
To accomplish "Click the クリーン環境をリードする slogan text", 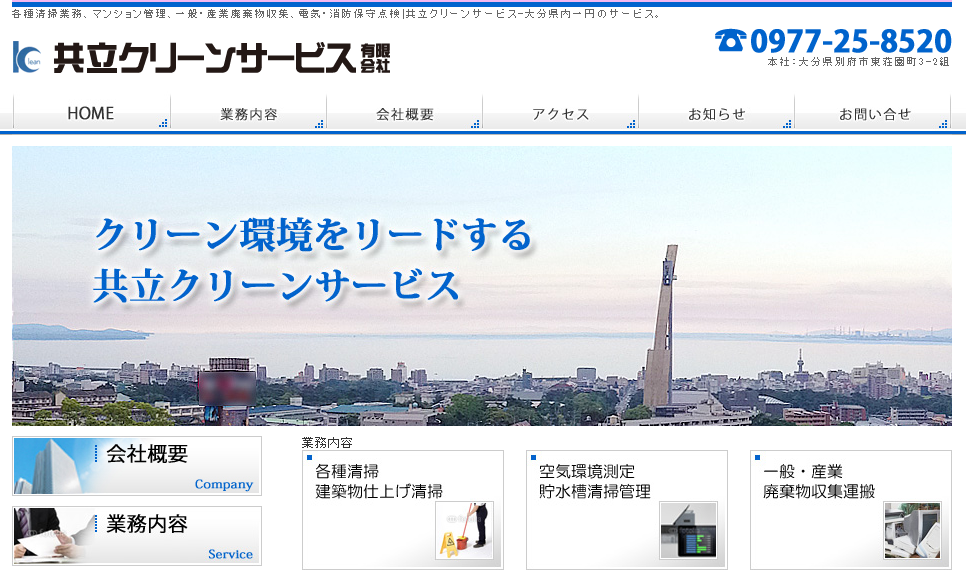I will (313, 235).
